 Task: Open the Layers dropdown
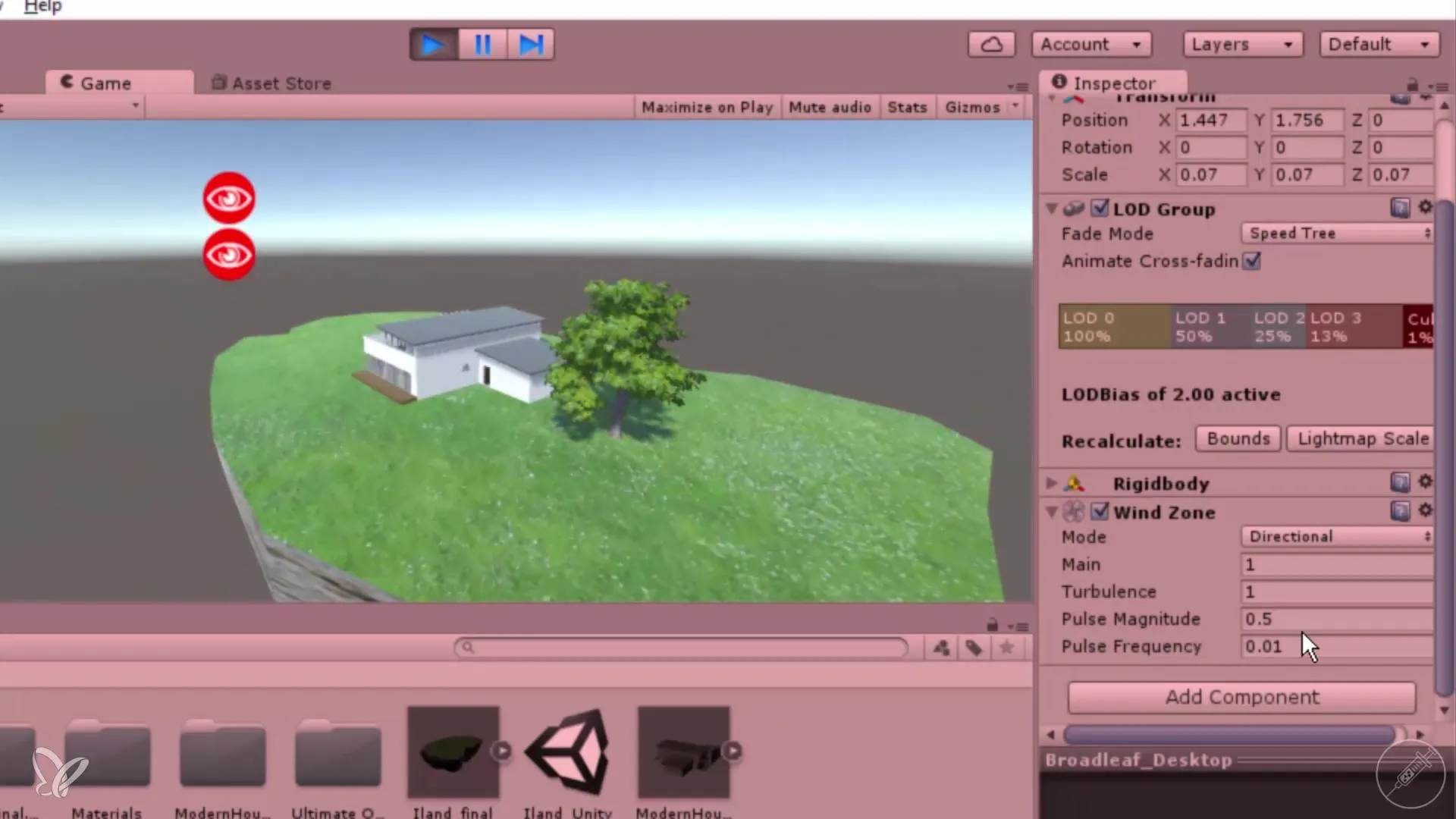(x=1241, y=45)
